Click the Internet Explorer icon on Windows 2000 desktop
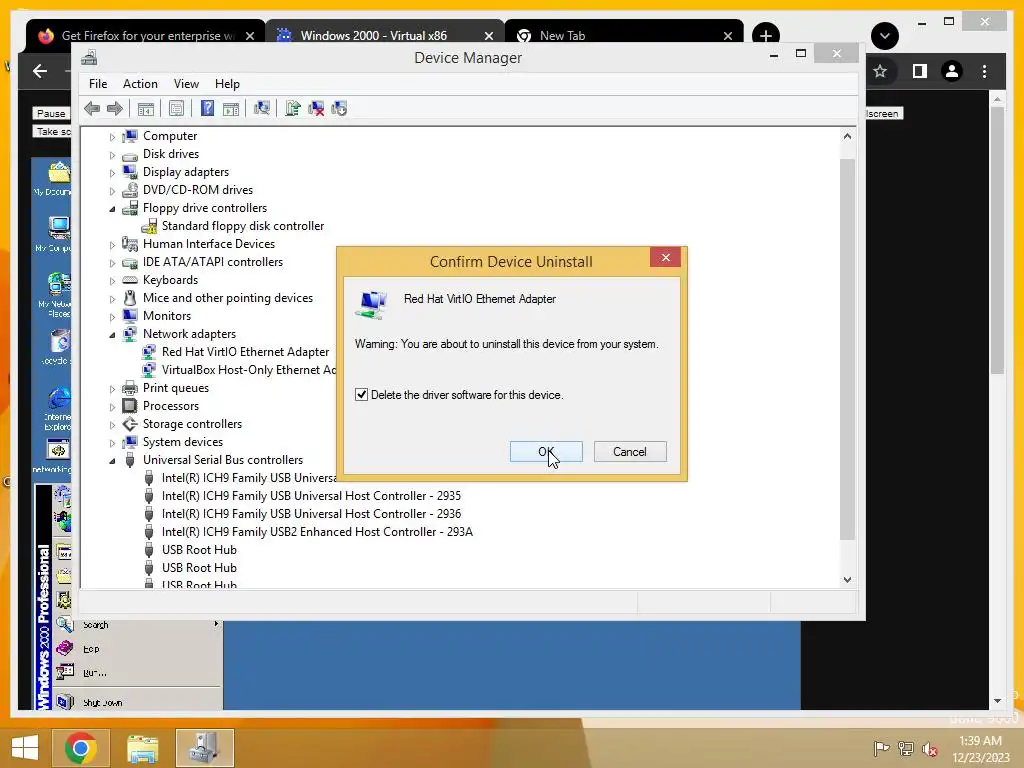Image resolution: width=1024 pixels, height=768 pixels. pos(59,399)
